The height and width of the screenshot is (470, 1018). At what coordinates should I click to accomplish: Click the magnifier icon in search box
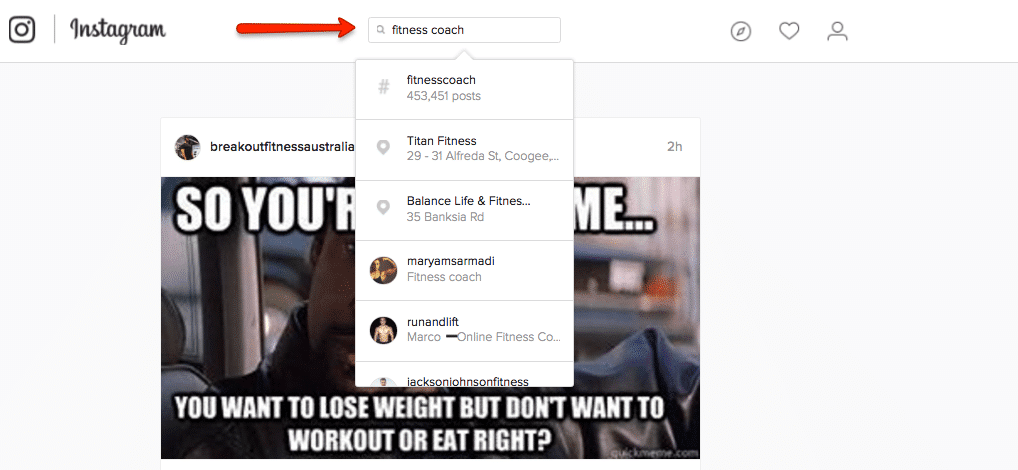[x=381, y=30]
